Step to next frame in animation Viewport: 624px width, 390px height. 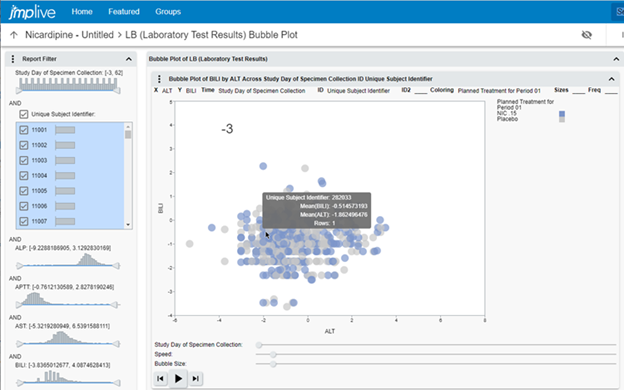(x=196, y=378)
